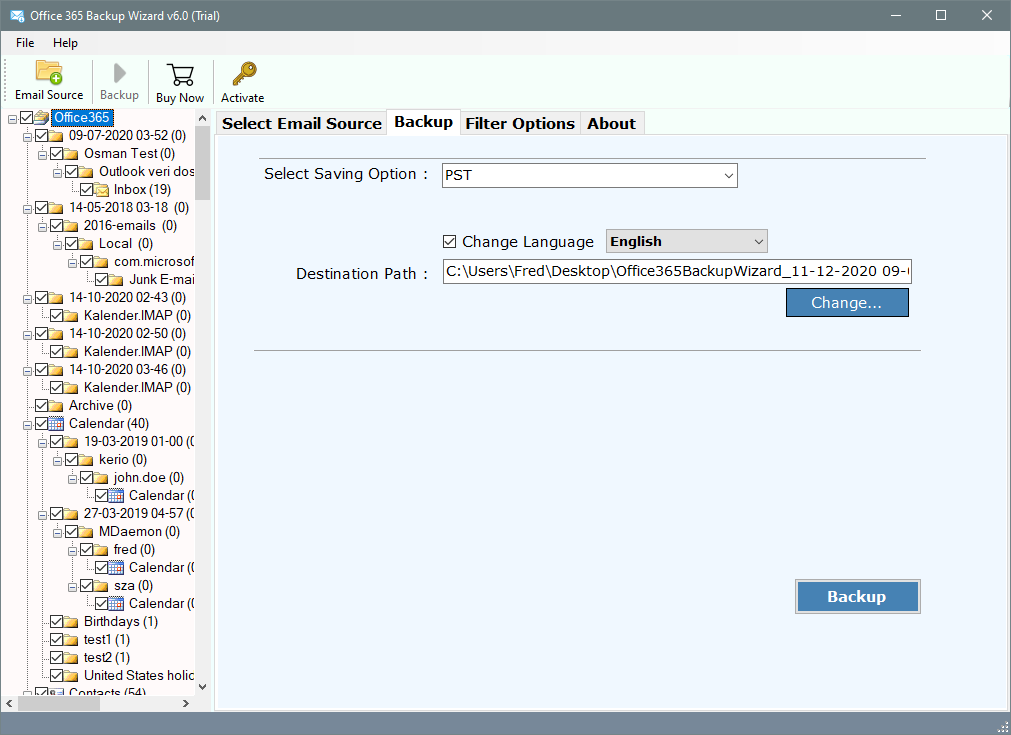1011x735 pixels.
Task: Uncheck the Change Language checkbox
Action: (449, 242)
